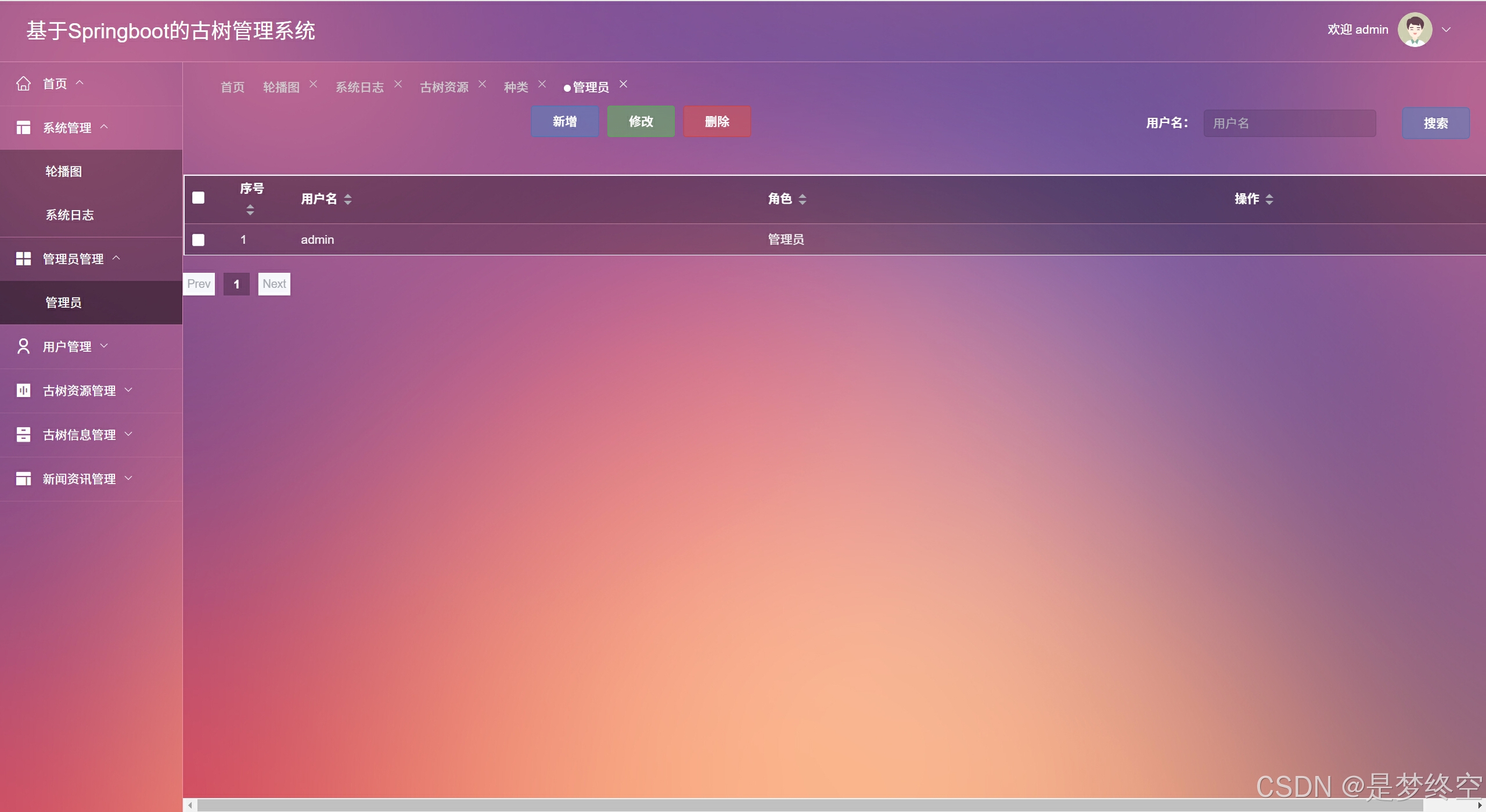Select the 管理员 sidebar submenu item
Image resolution: width=1486 pixels, height=812 pixels.
tap(91, 302)
